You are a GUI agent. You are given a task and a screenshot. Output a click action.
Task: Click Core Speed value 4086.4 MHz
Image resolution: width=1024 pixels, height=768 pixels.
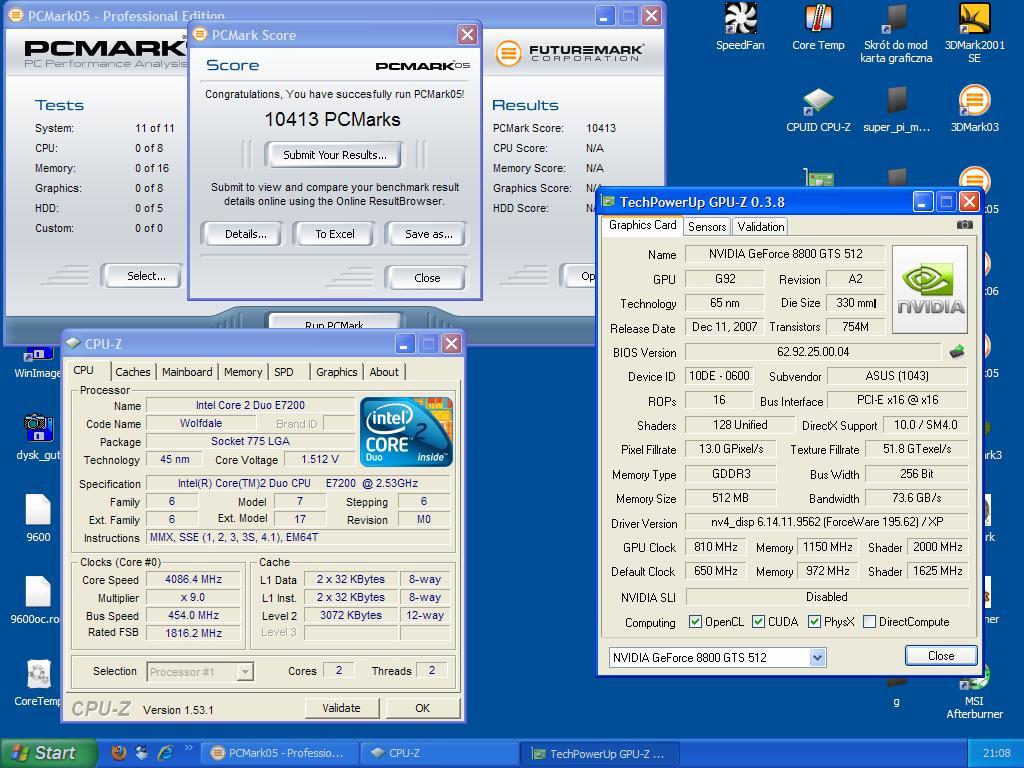[x=193, y=579]
